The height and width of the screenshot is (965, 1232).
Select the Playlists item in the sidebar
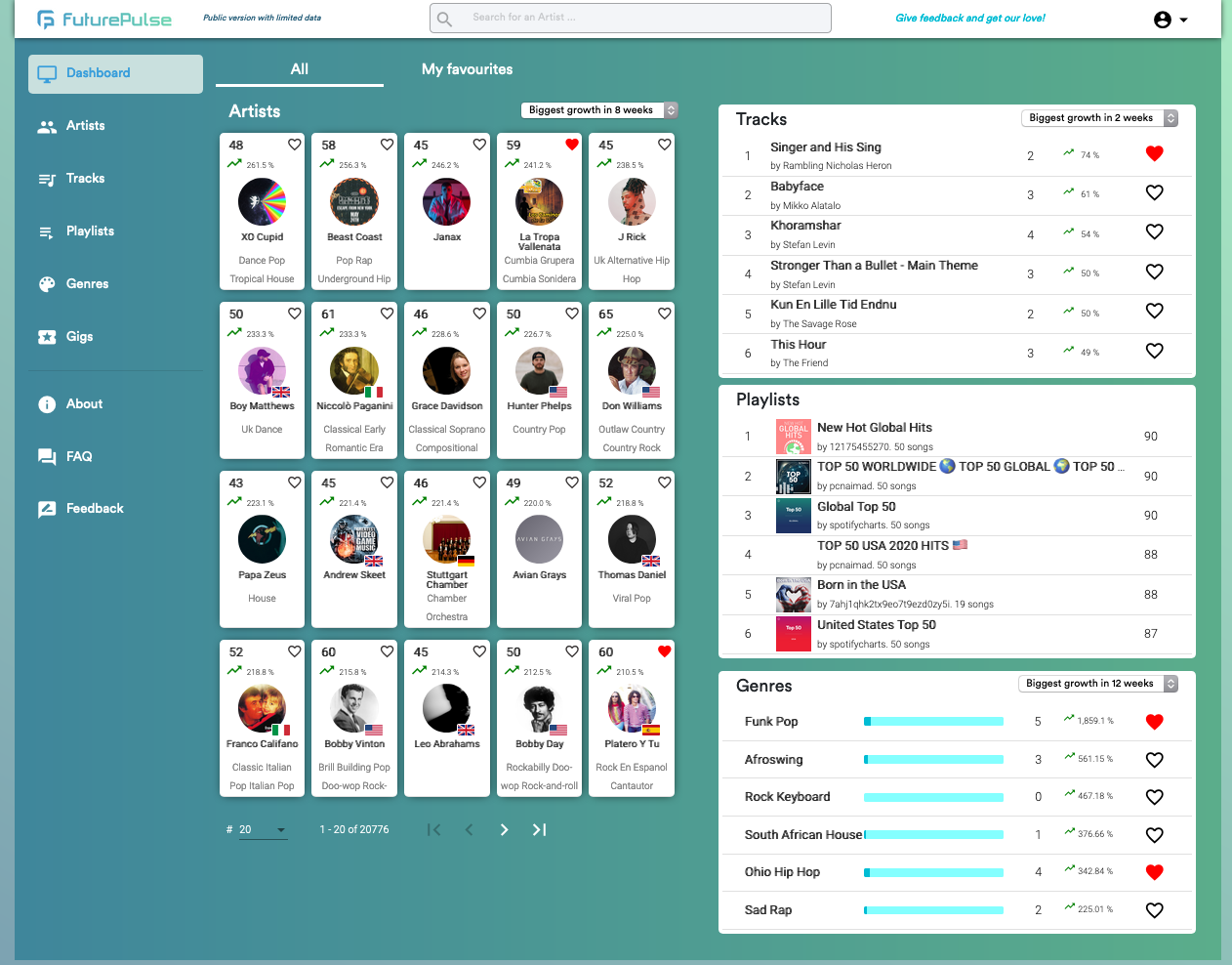point(90,231)
